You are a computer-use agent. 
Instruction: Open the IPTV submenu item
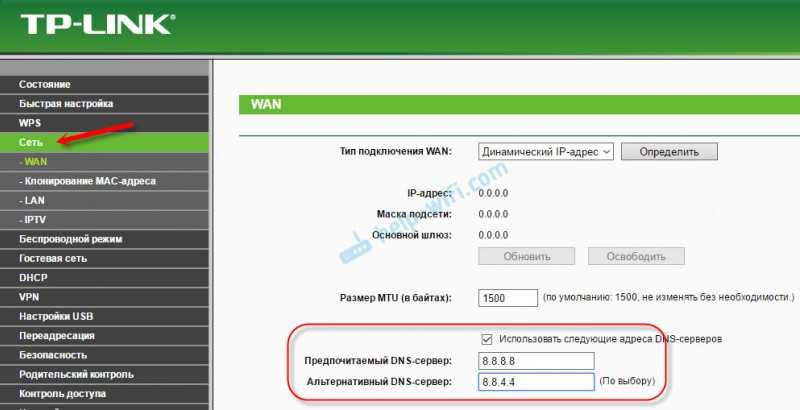click(104, 220)
